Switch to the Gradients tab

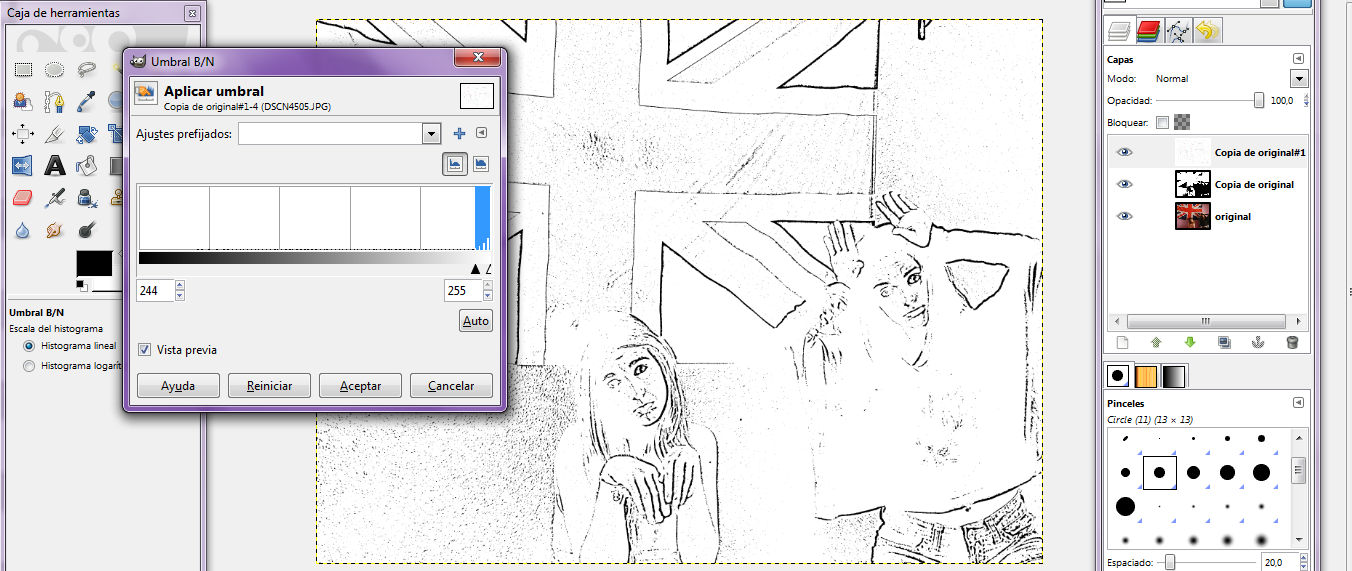click(1173, 376)
